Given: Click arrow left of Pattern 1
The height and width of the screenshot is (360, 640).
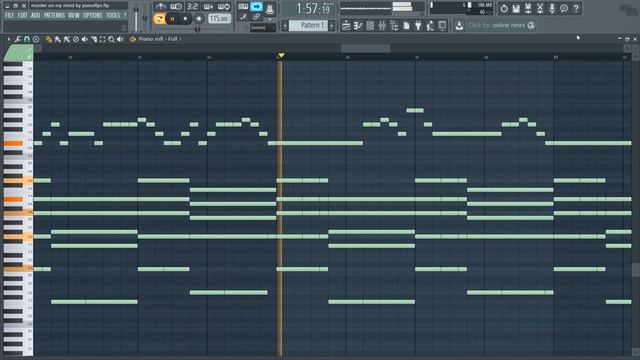Looking at the screenshot, I should tap(285, 26).
